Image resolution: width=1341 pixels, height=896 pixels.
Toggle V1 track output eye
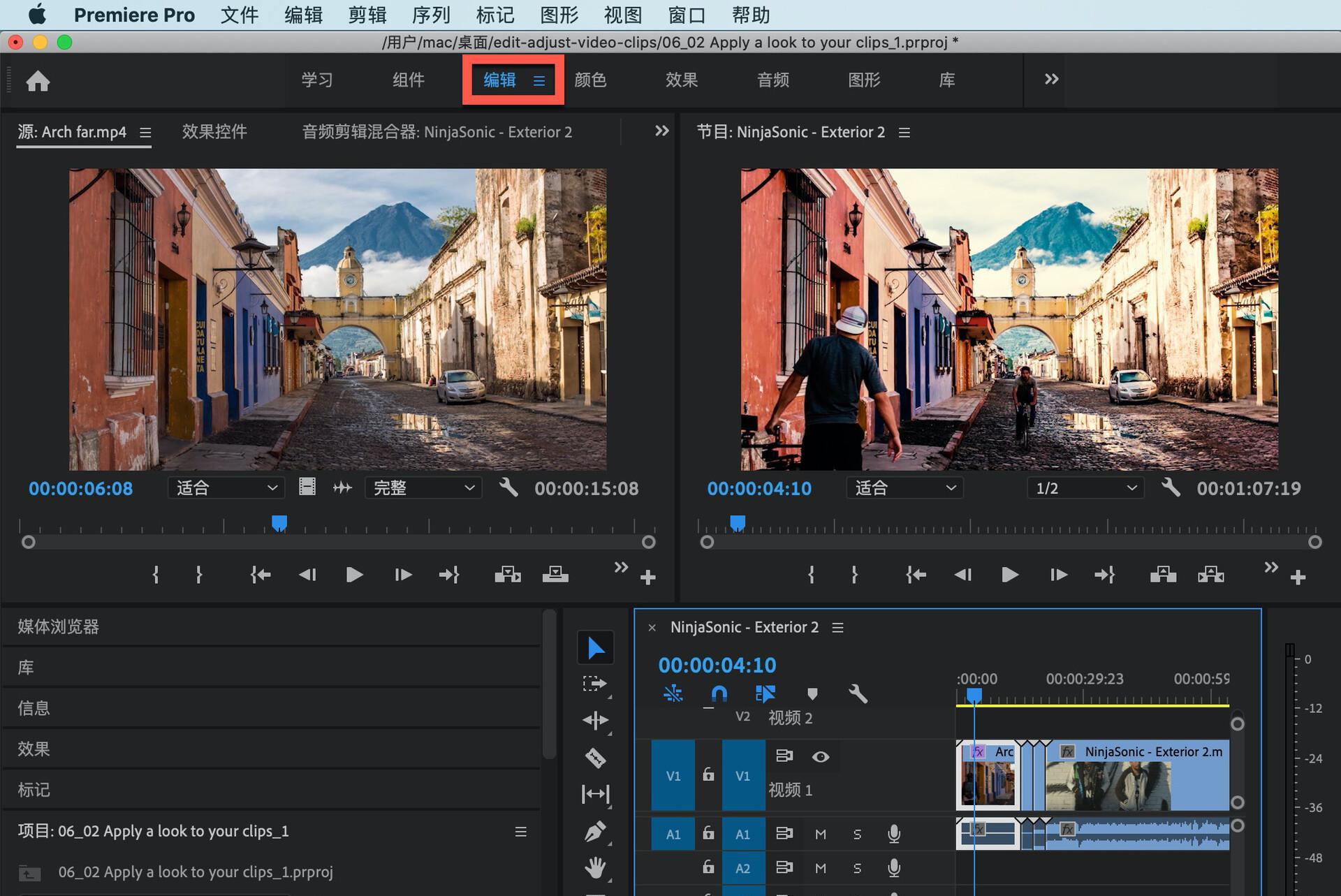coord(821,756)
